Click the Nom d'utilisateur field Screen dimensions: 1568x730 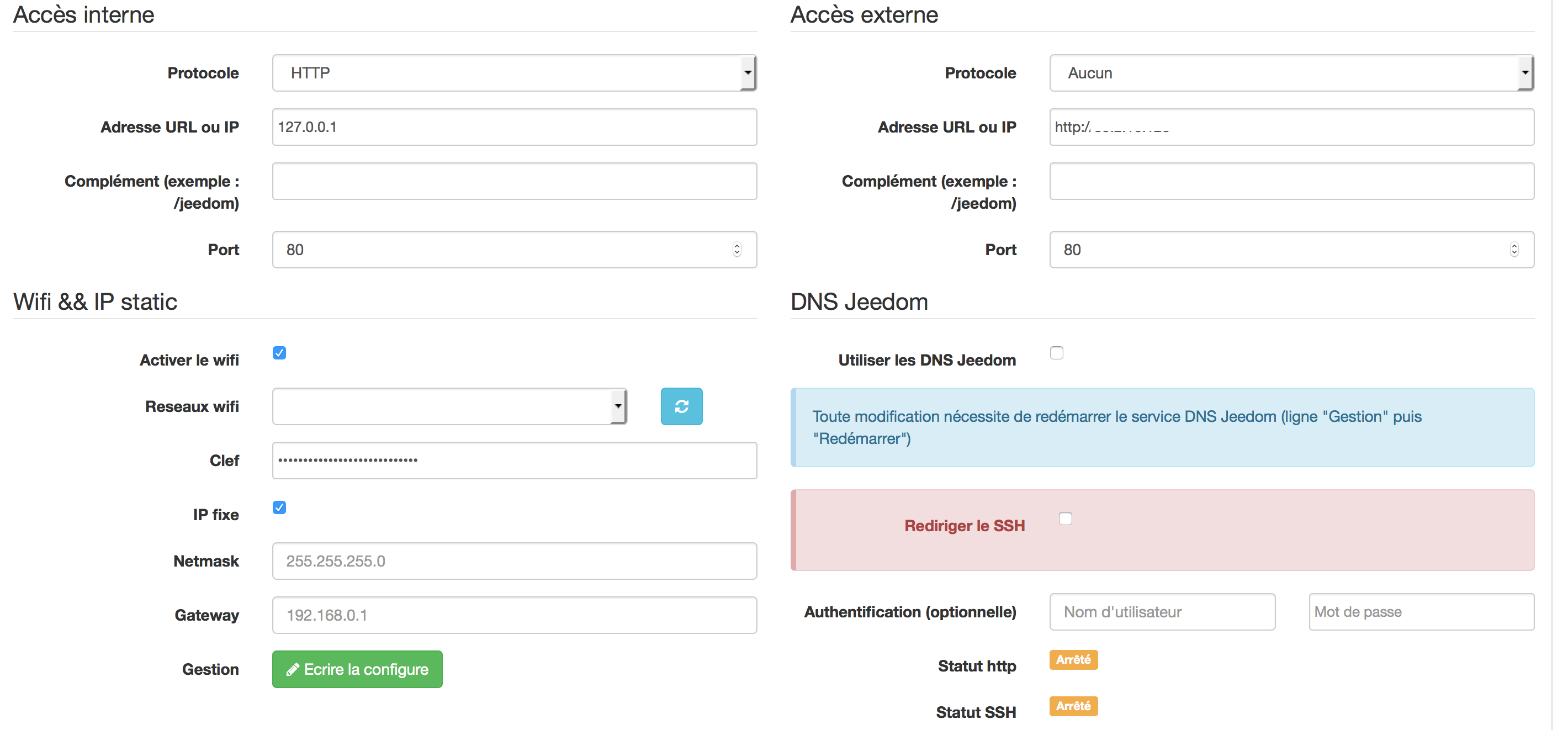pyautogui.click(x=1162, y=612)
